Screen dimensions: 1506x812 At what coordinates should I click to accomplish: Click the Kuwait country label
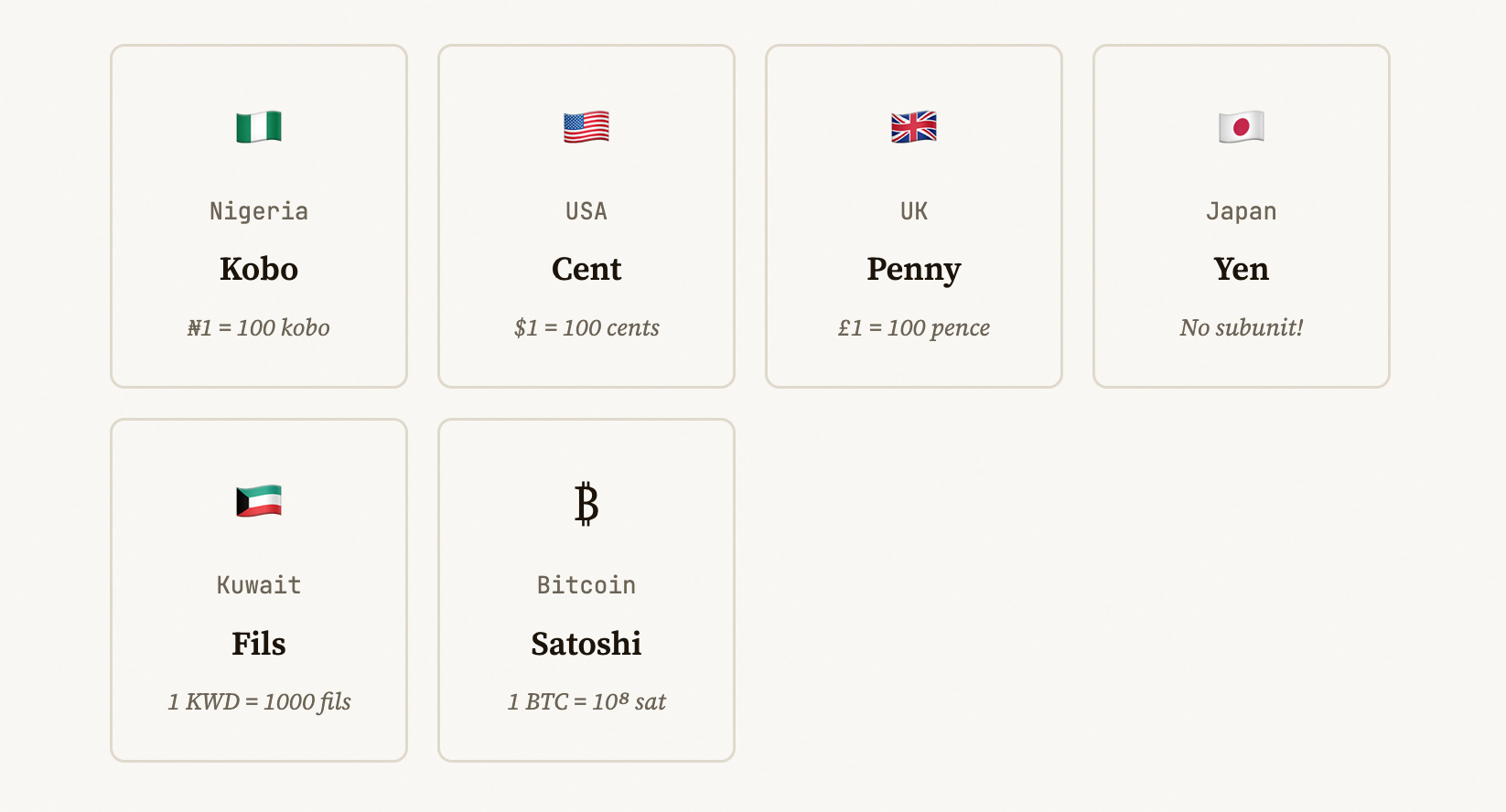259,585
